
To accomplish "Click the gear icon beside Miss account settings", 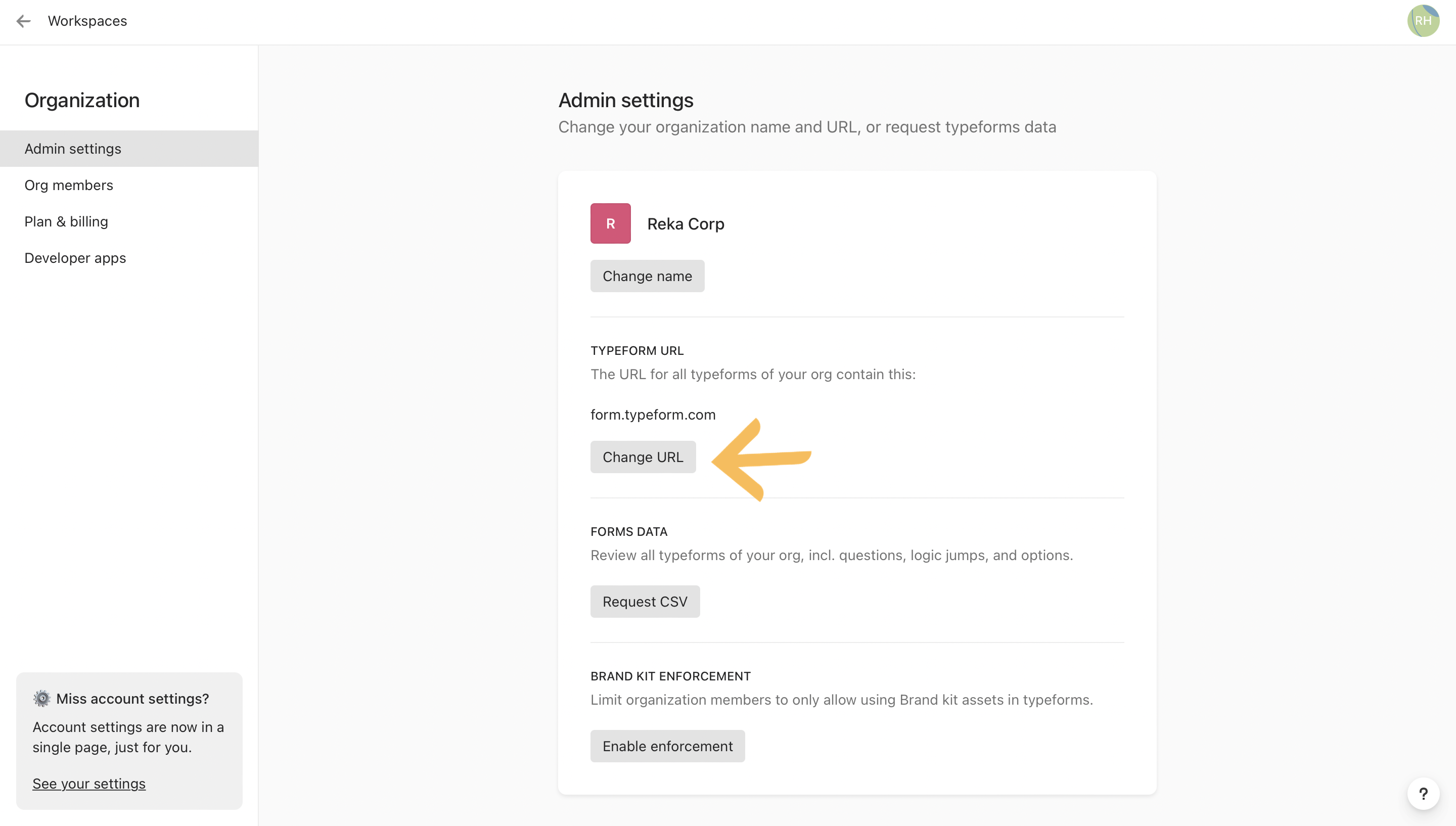I will tap(42, 698).
